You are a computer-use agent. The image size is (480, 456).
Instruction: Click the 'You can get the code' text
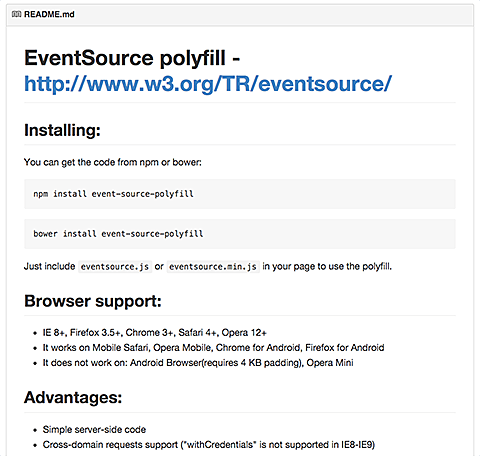click(113, 162)
